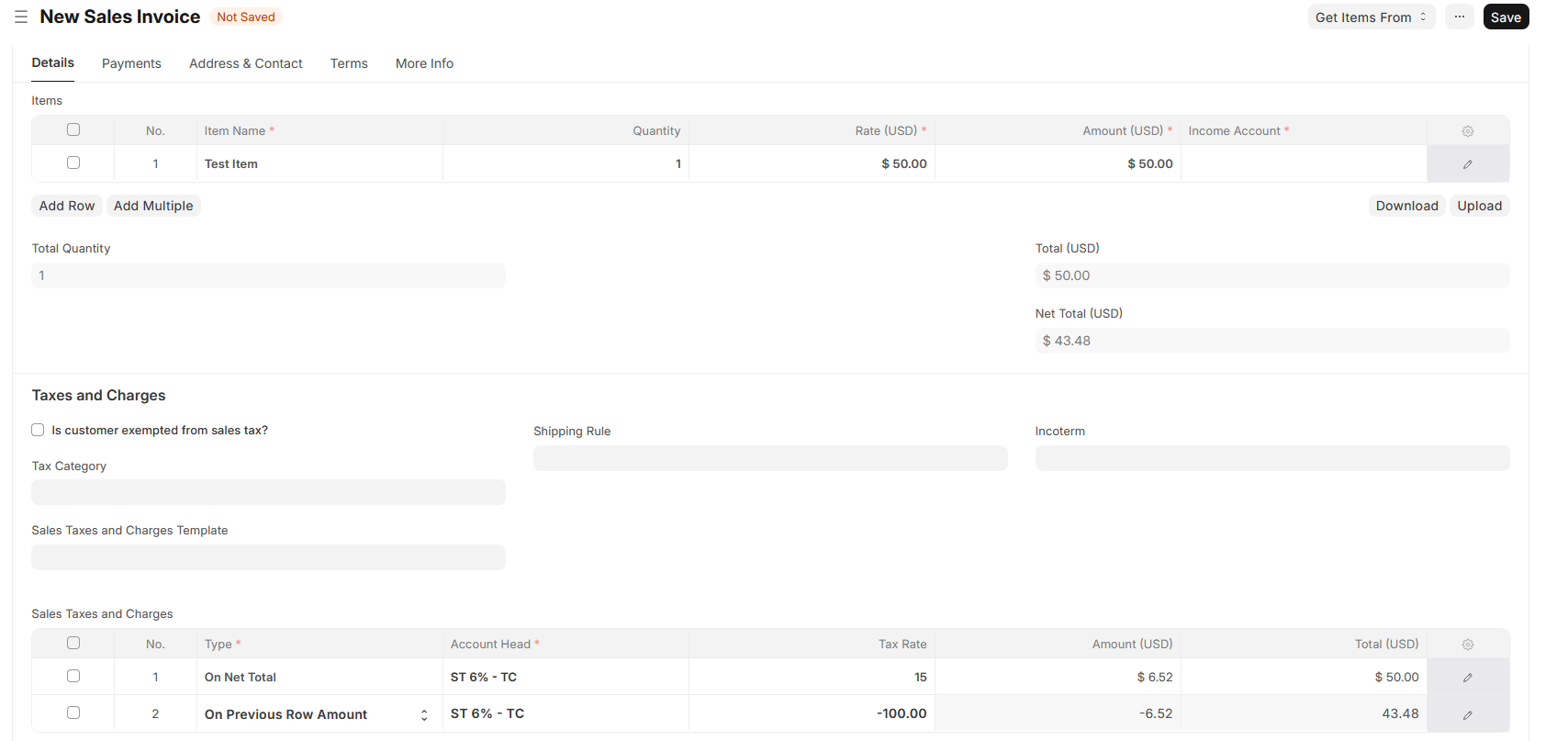Expand the Get Items From dropdown

pyautogui.click(x=1371, y=17)
